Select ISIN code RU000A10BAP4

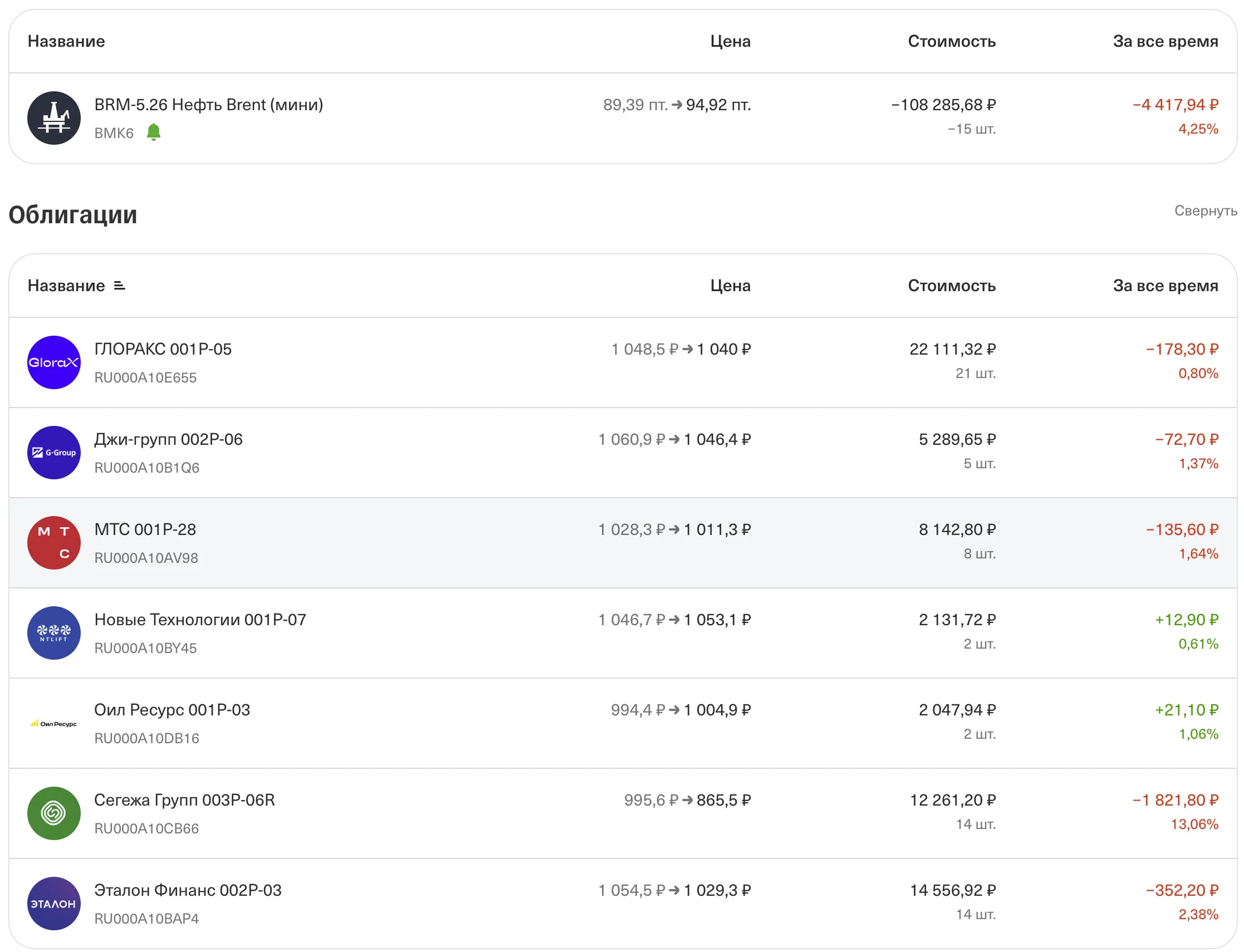147,919
